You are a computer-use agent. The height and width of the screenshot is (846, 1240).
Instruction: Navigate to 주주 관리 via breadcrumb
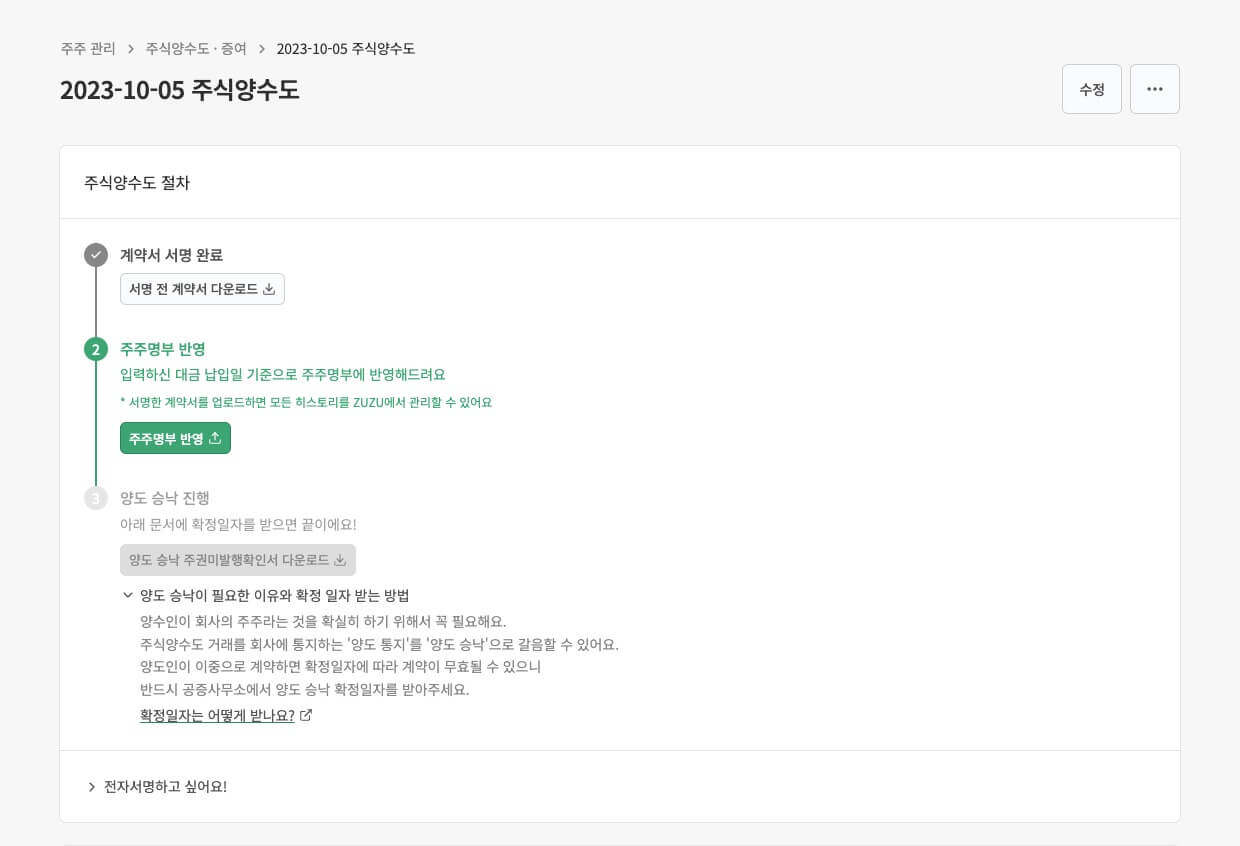(87, 48)
